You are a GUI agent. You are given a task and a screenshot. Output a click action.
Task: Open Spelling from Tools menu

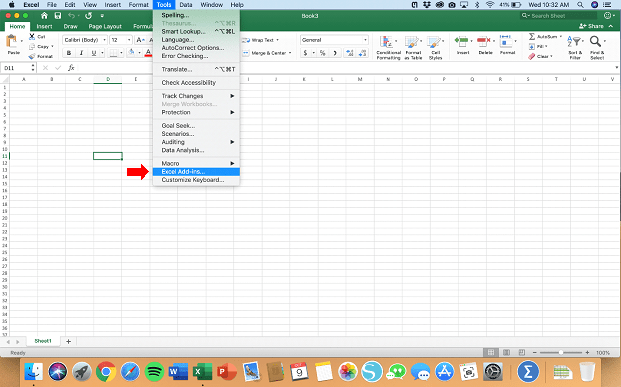[x=196, y=15]
